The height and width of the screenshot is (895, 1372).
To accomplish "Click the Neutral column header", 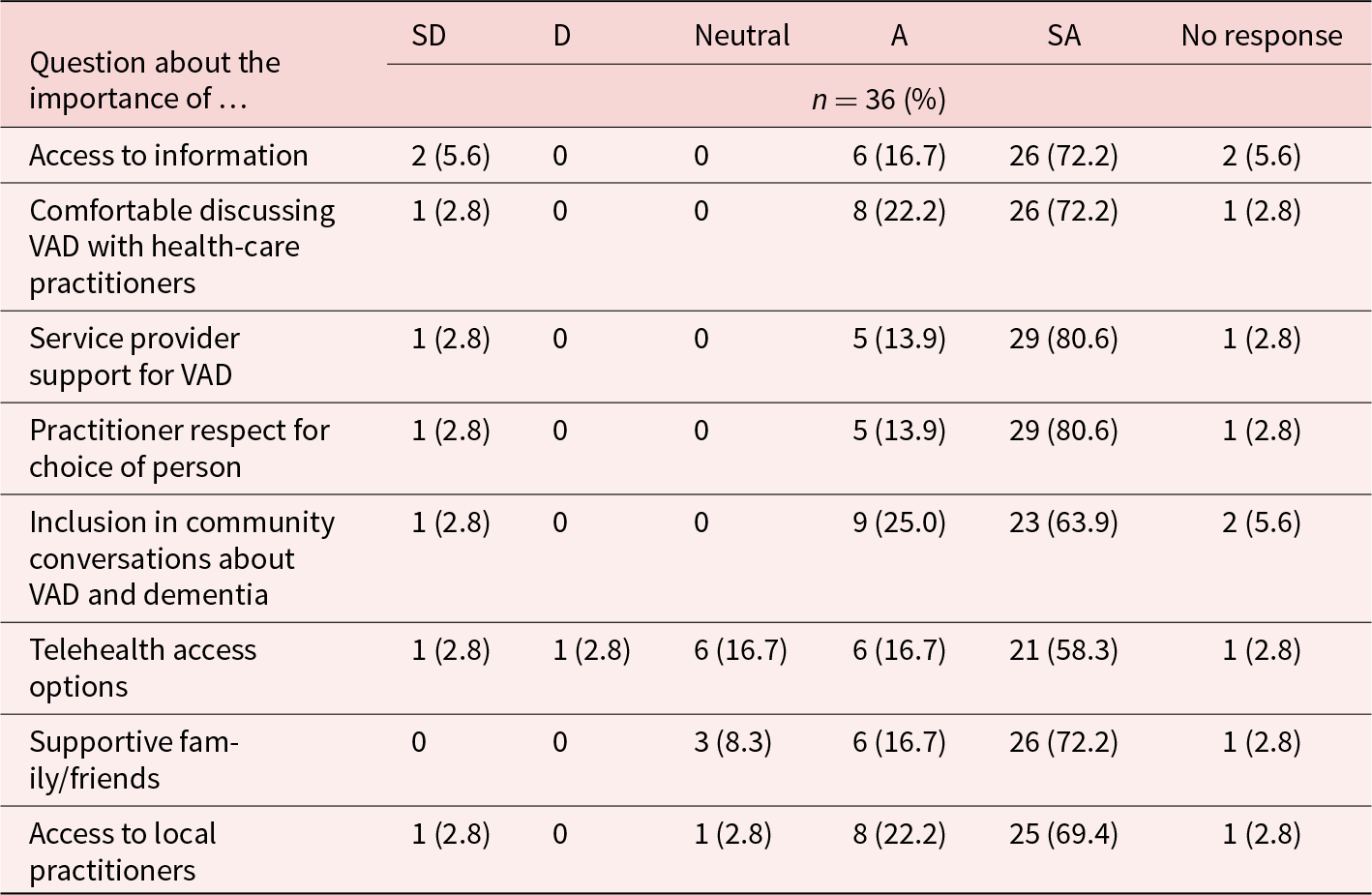I will pos(741,36).
